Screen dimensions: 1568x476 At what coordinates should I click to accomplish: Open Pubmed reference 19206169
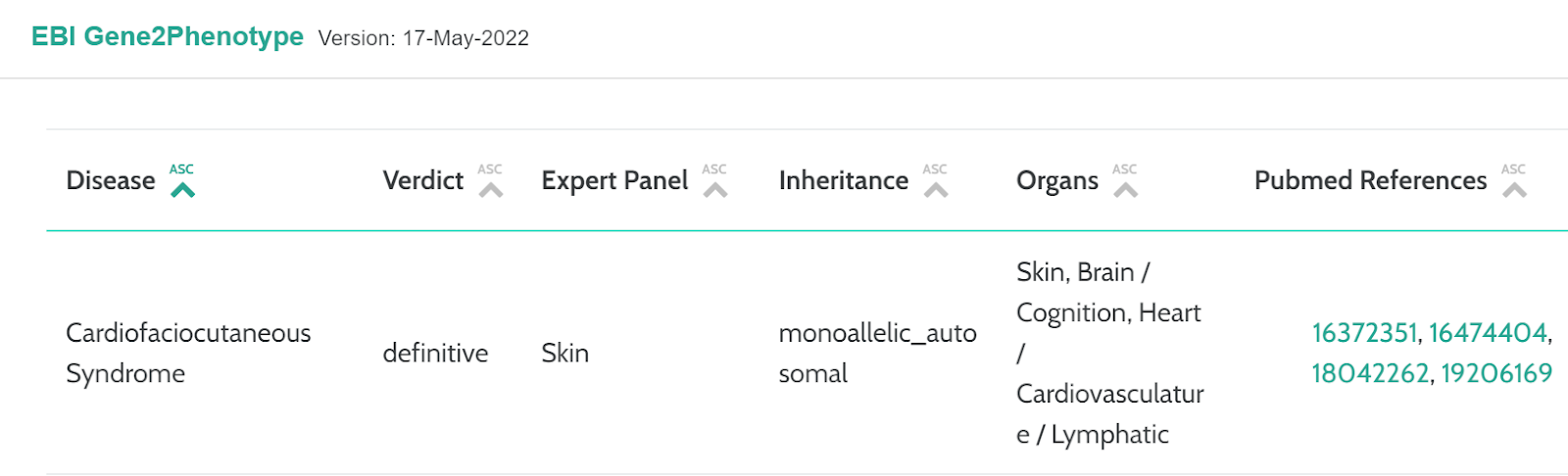coord(1496,373)
